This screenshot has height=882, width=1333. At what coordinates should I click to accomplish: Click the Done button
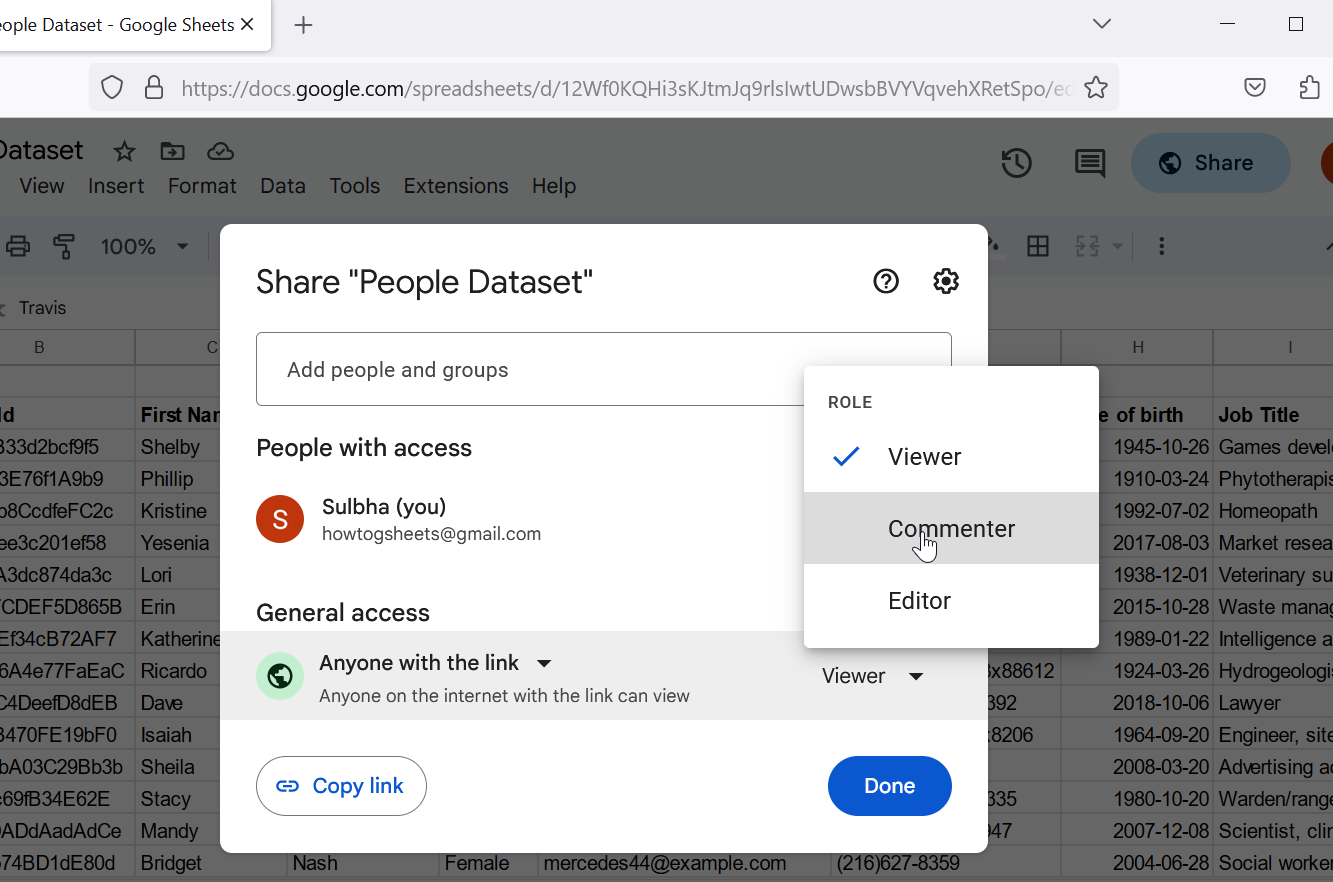[890, 786]
